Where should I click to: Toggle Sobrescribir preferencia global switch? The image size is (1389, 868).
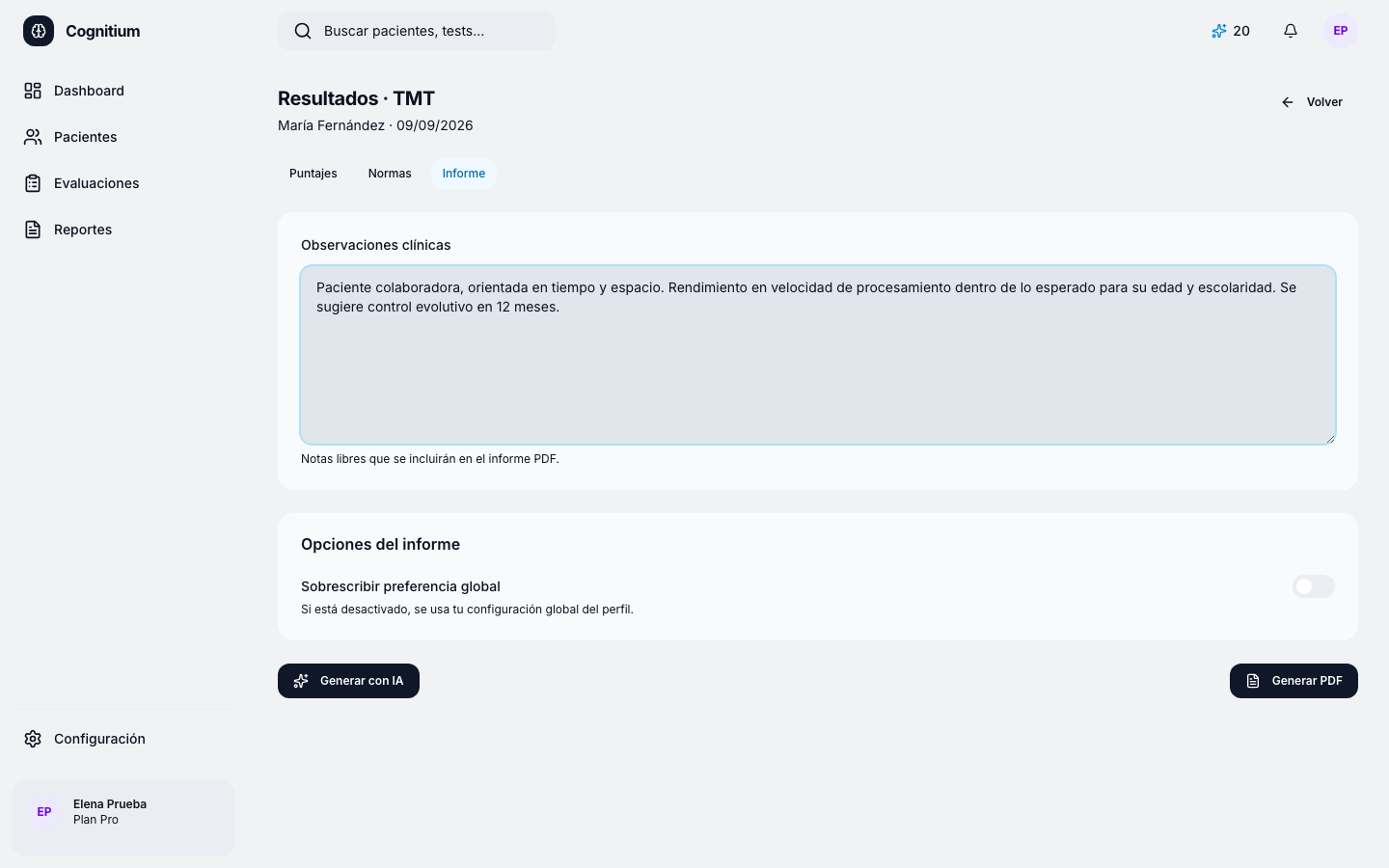[1314, 586]
